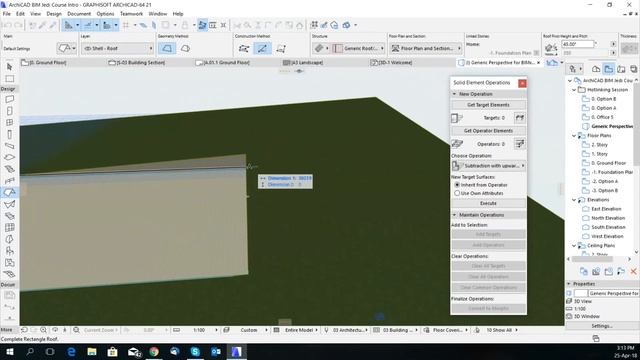Viewport: 640px width, 360px height.
Task: Open the roof Default Settings dialog icon
Action: tap(67, 48)
